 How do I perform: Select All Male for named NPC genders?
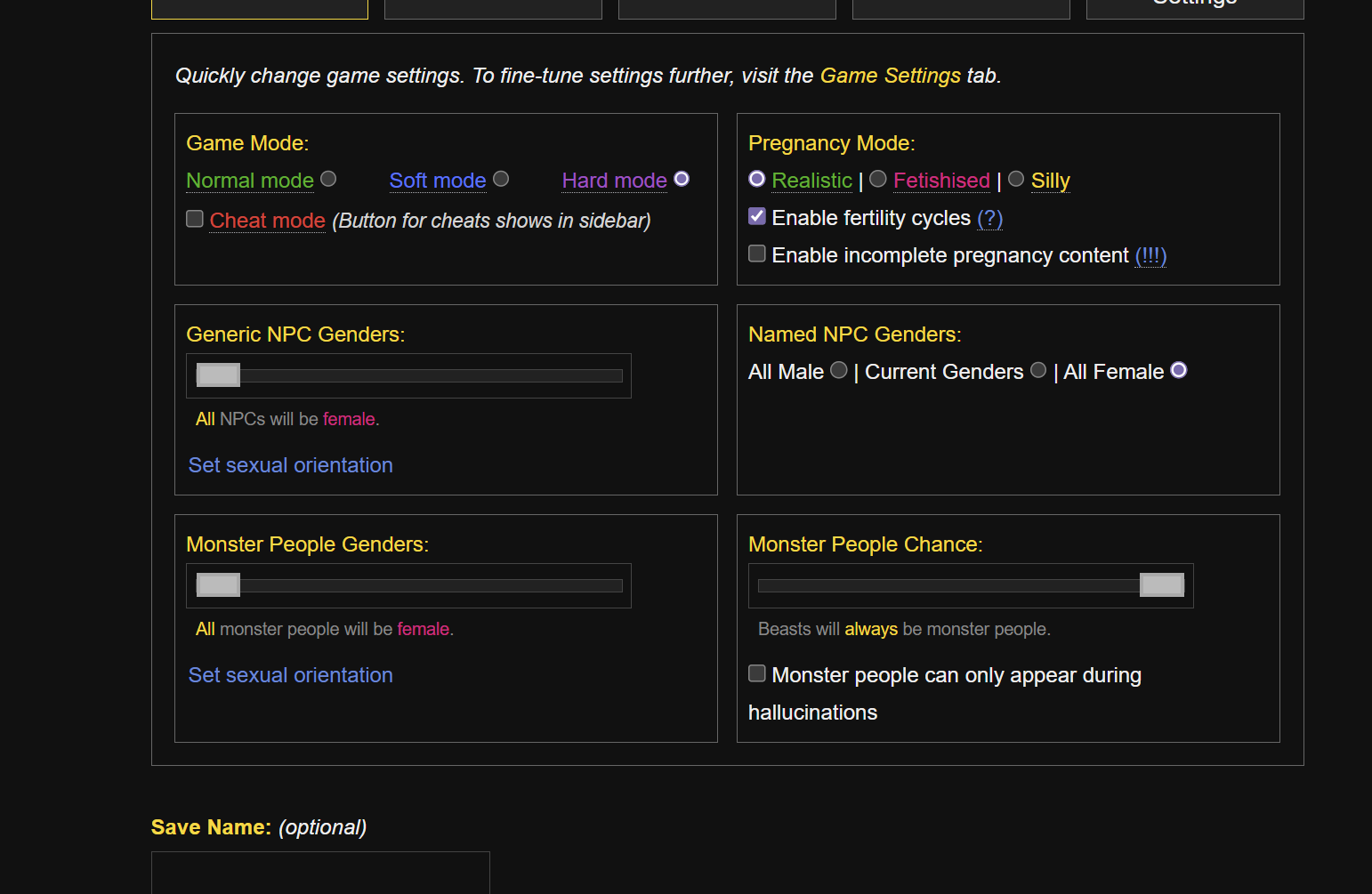(x=839, y=370)
